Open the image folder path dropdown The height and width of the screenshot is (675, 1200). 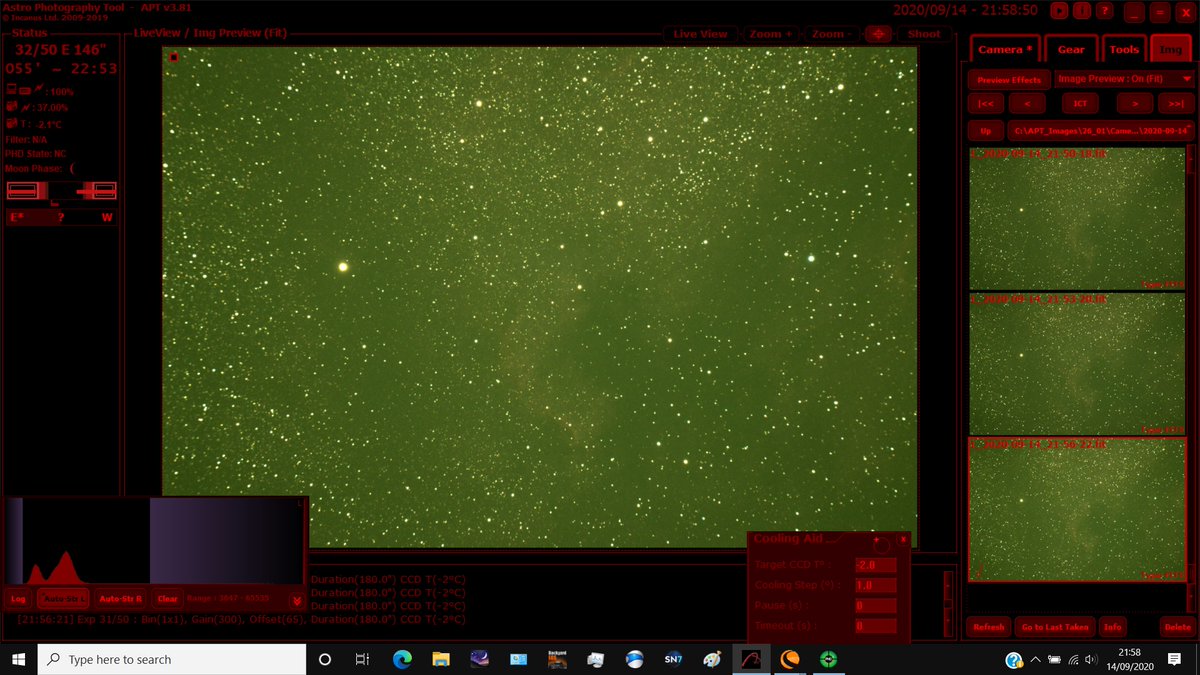point(1101,131)
